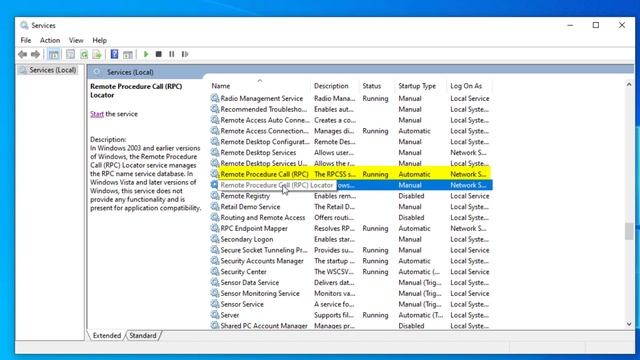Viewport: 640px width, 360px height.
Task: Select the Routing and Remote Access service
Action: pos(351,218)
